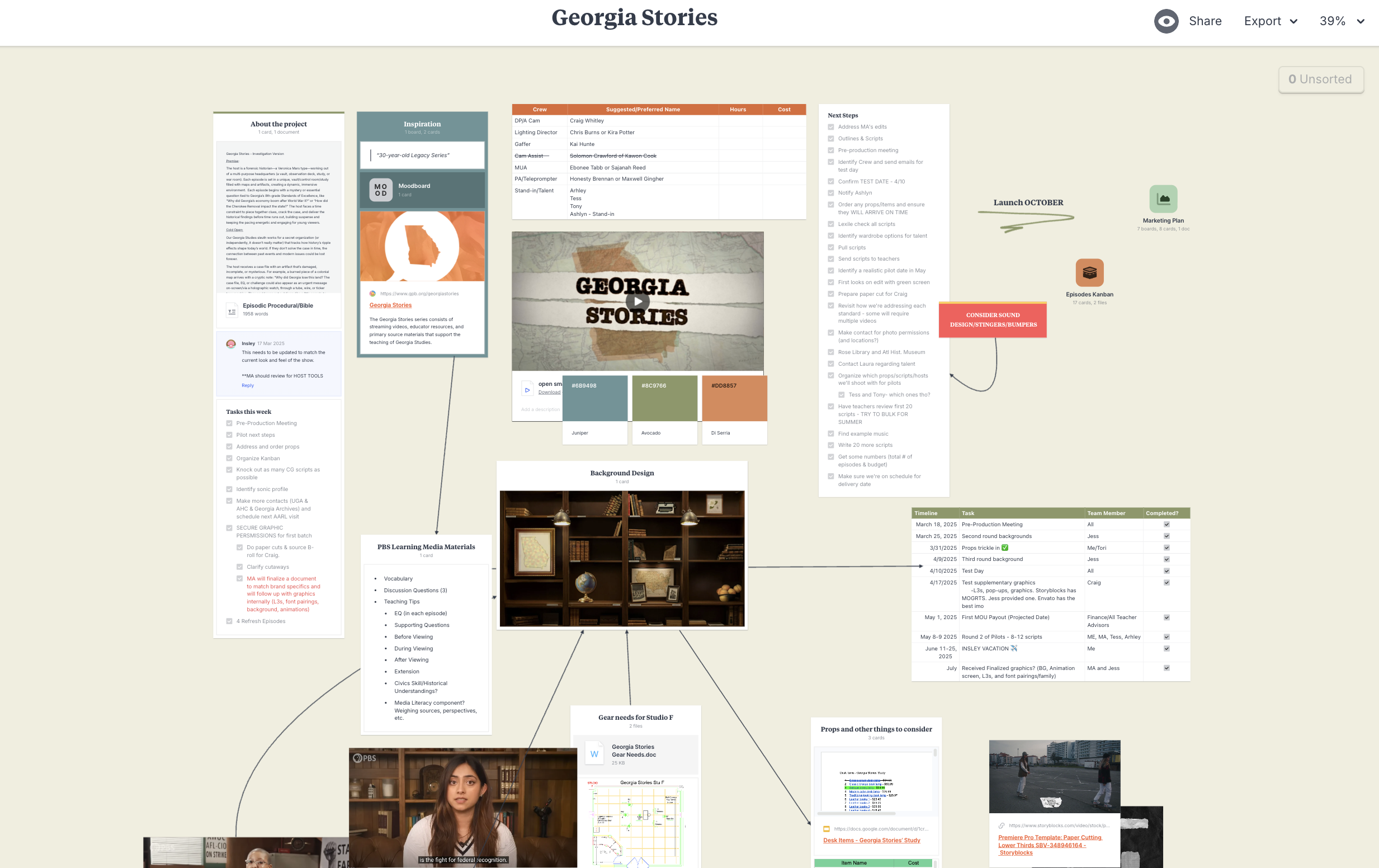The width and height of the screenshot is (1379, 868).
Task: Click the Episodic Procedural/Bible document icon
Action: coord(232,310)
